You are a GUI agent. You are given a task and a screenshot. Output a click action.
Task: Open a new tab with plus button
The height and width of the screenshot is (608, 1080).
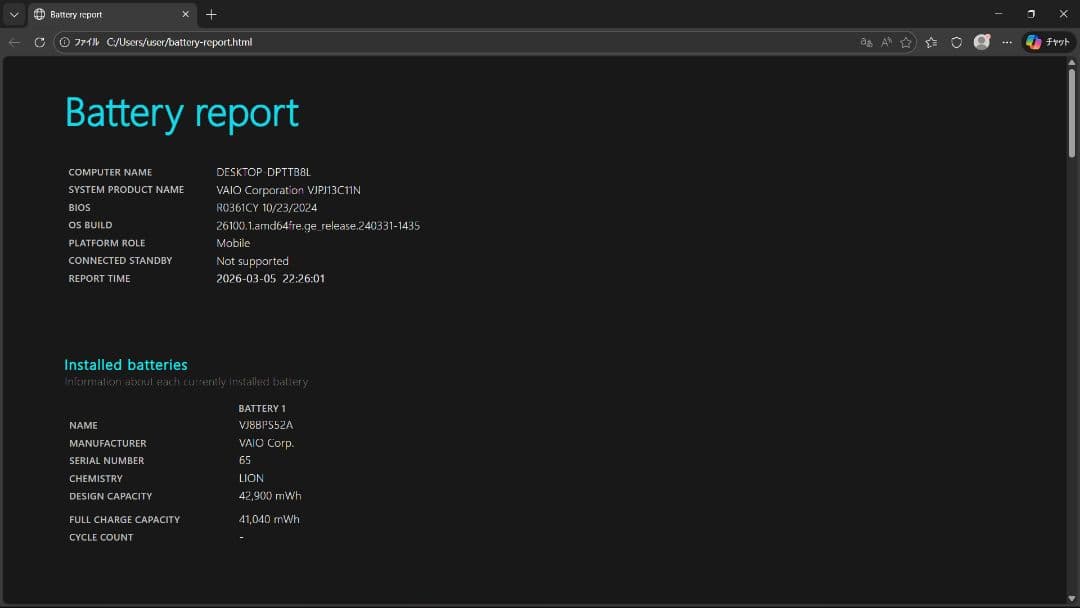[211, 14]
